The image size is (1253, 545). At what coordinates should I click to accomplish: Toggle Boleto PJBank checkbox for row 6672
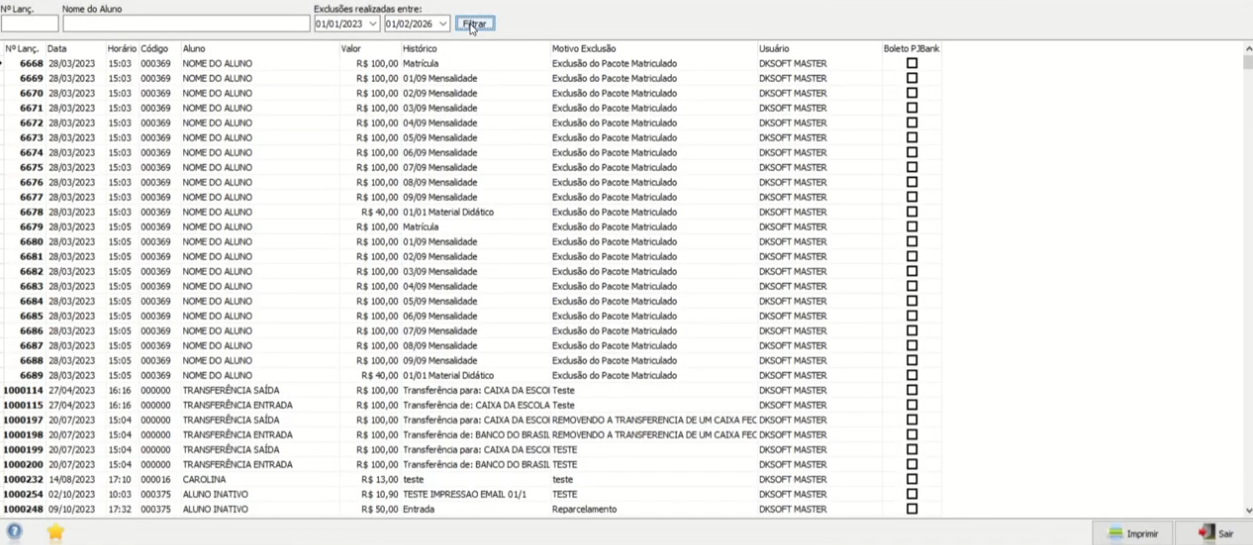pos(911,123)
